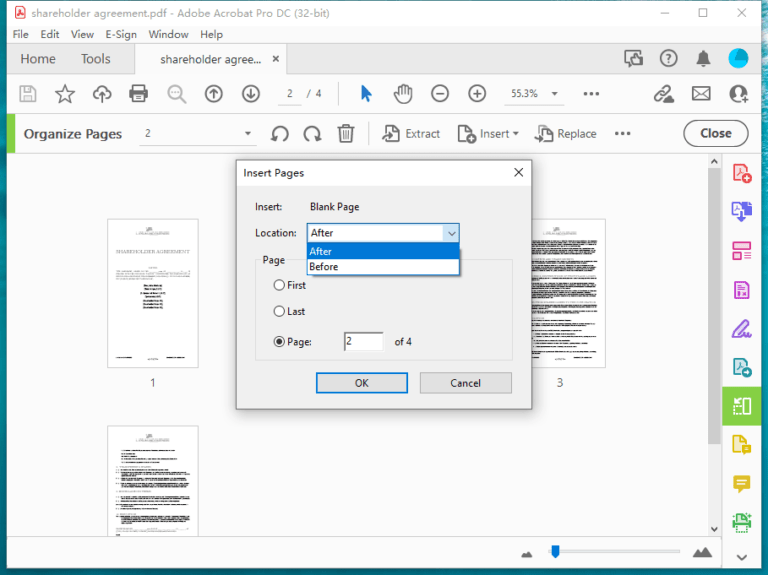Rotate pages clockwise icon
Image resolution: width=768 pixels, height=575 pixels.
click(x=312, y=134)
